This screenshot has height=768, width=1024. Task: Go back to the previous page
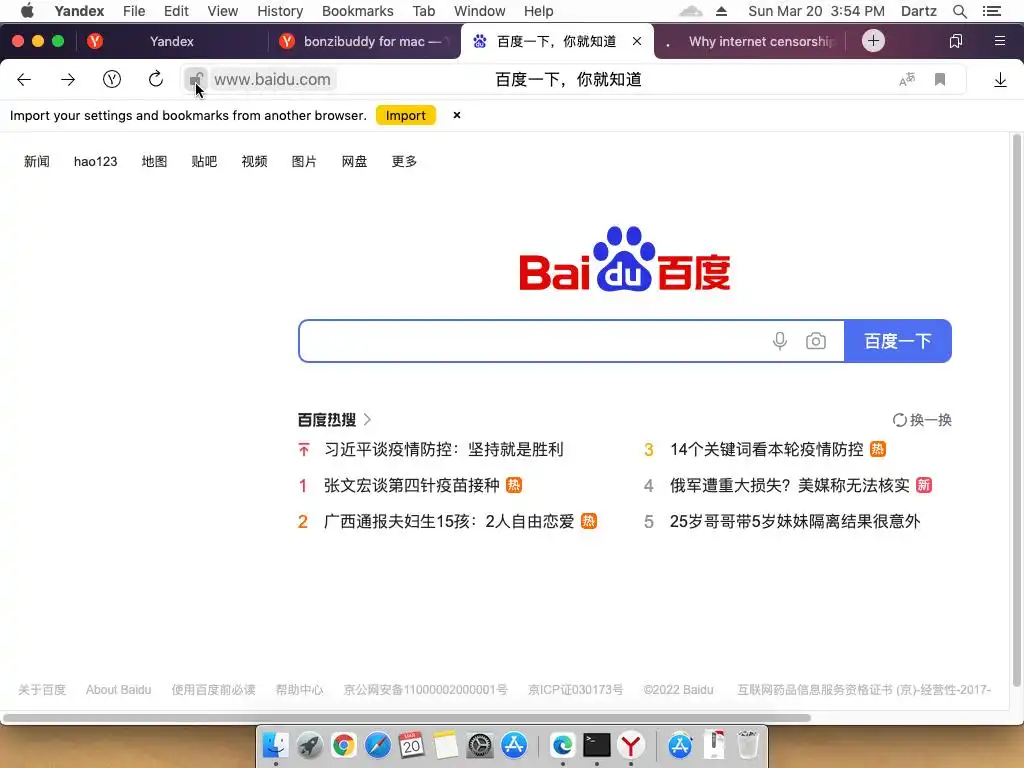(24, 80)
